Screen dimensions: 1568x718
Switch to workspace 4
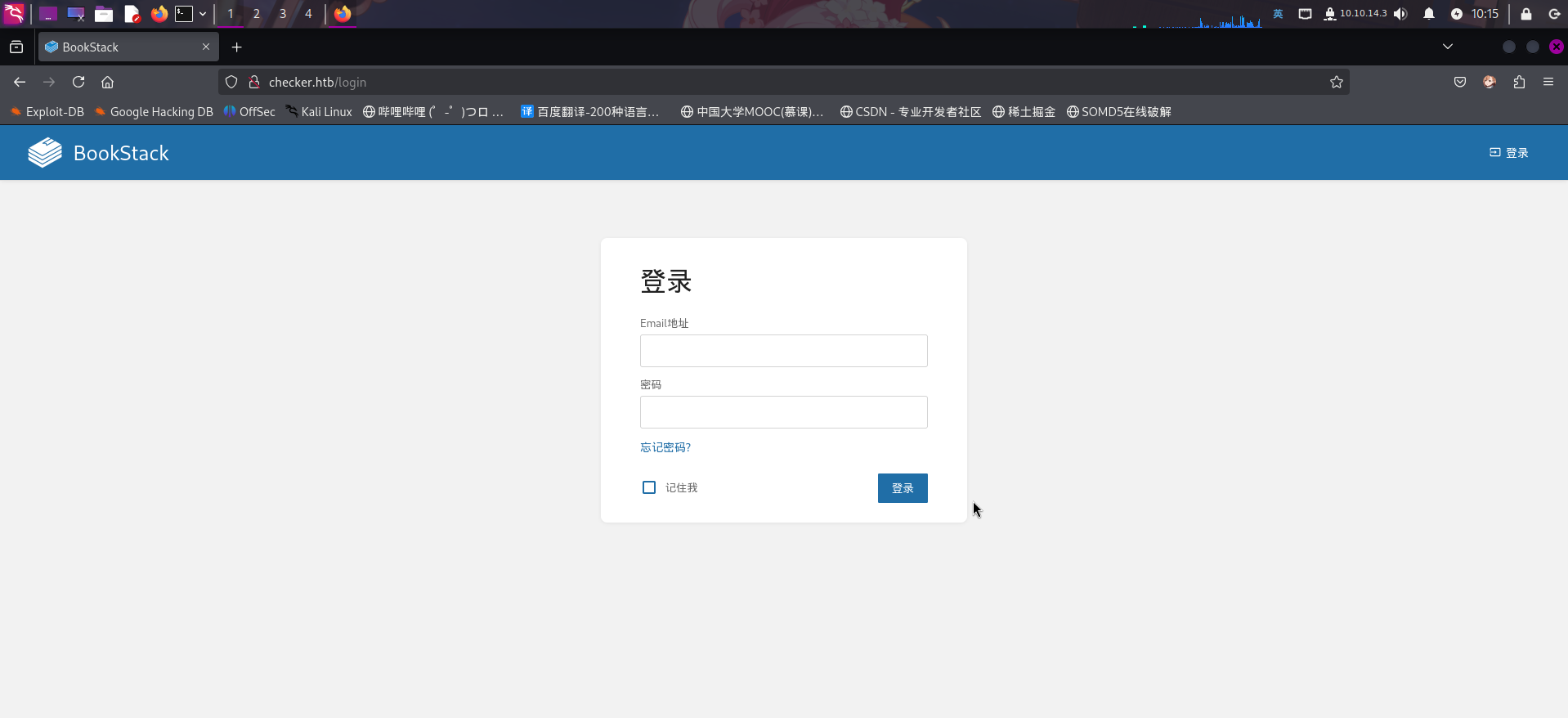coord(309,14)
